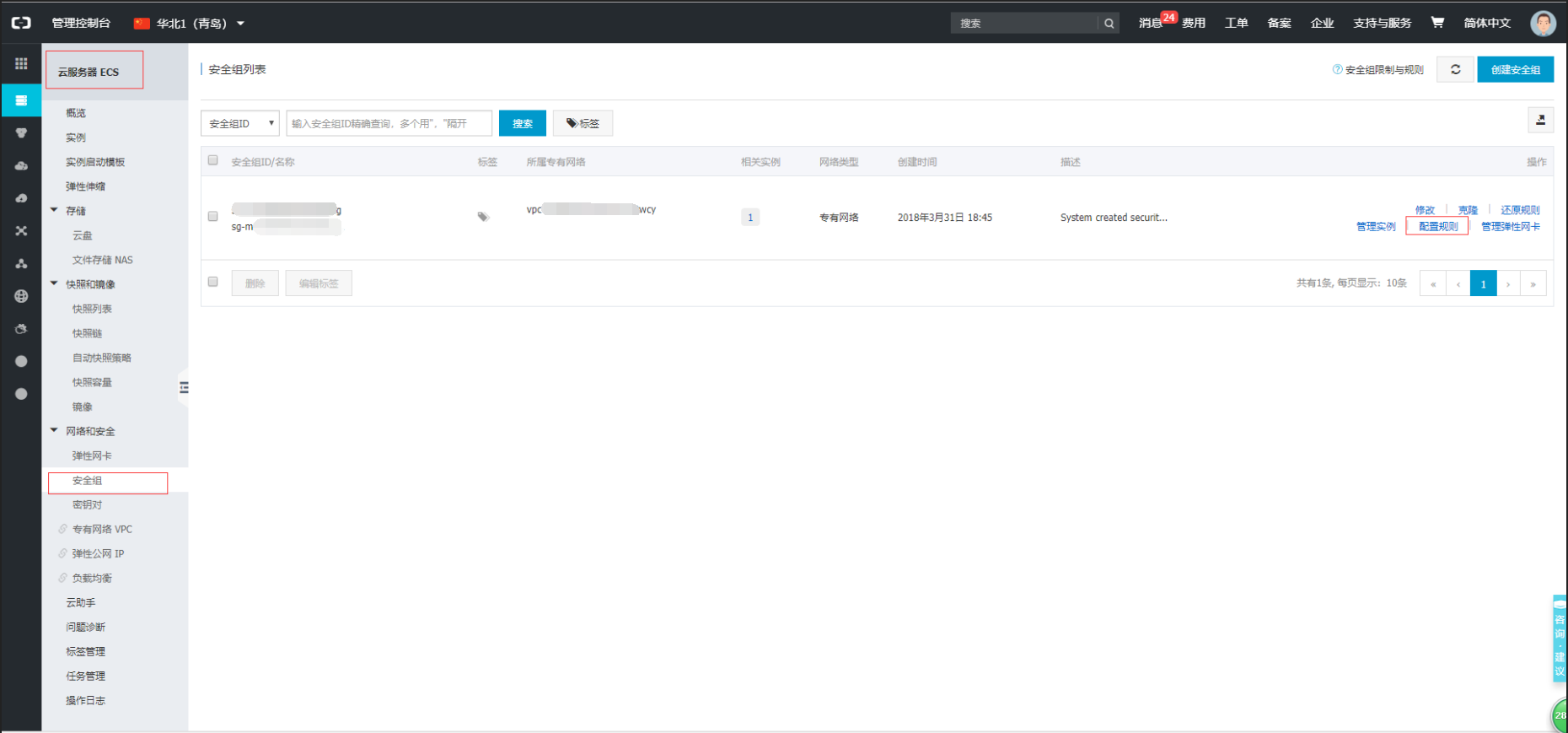Open 密钥对 in the sidebar menu
Viewport: 1568px width, 733px height.
click(87, 504)
